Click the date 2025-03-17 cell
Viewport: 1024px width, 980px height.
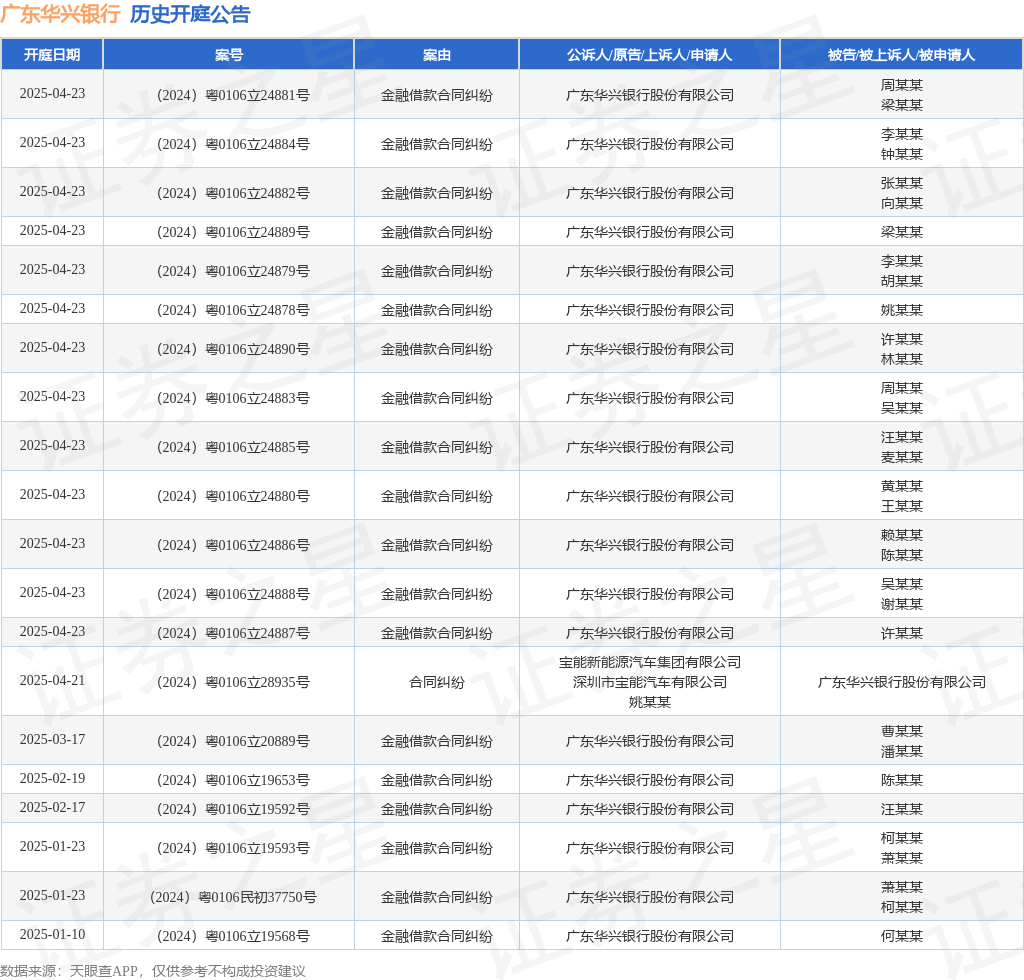pyautogui.click(x=52, y=740)
